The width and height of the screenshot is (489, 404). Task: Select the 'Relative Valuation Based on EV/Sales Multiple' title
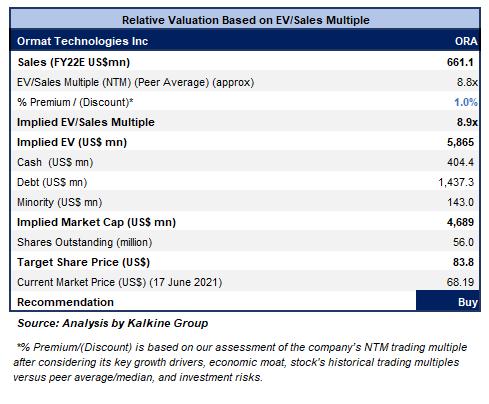tap(246, 20)
